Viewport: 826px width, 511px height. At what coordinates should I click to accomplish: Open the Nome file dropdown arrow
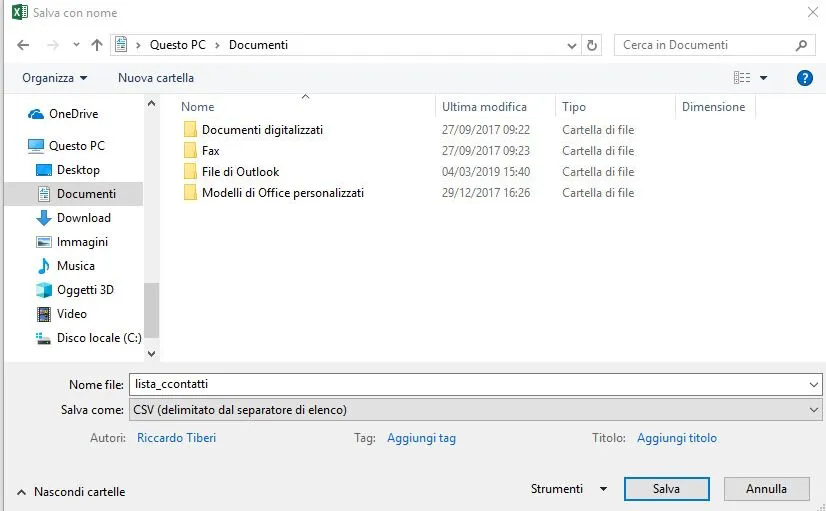813,385
